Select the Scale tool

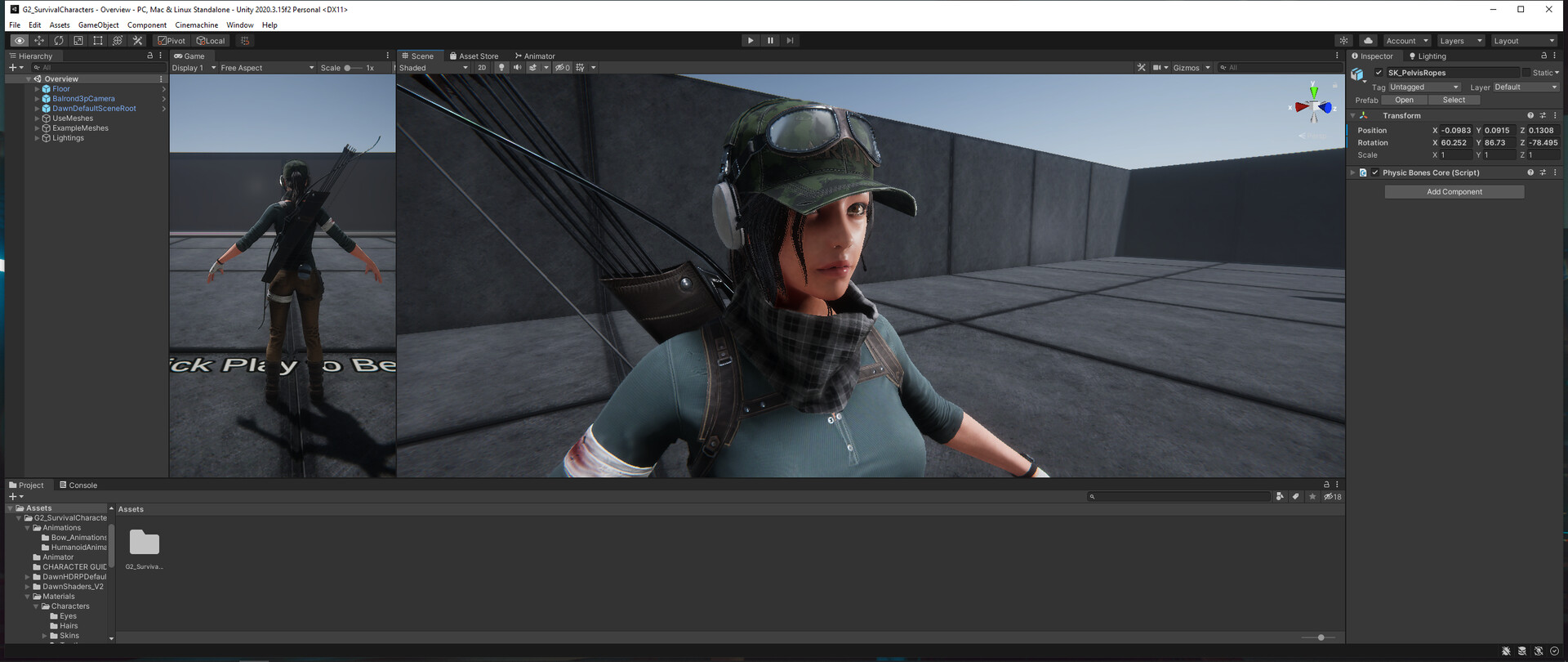pos(78,40)
